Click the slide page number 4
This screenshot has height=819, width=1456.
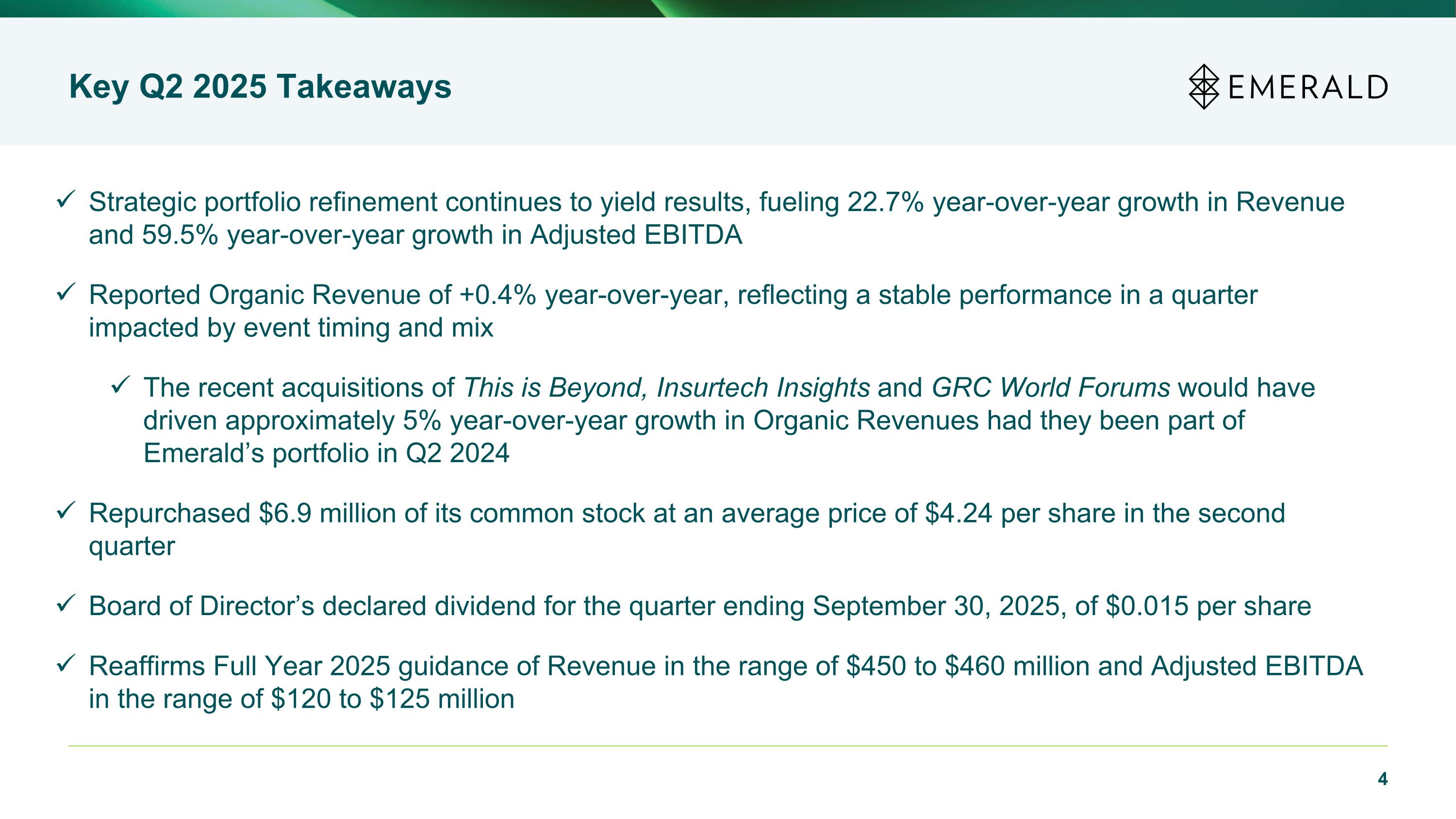[x=1382, y=780]
